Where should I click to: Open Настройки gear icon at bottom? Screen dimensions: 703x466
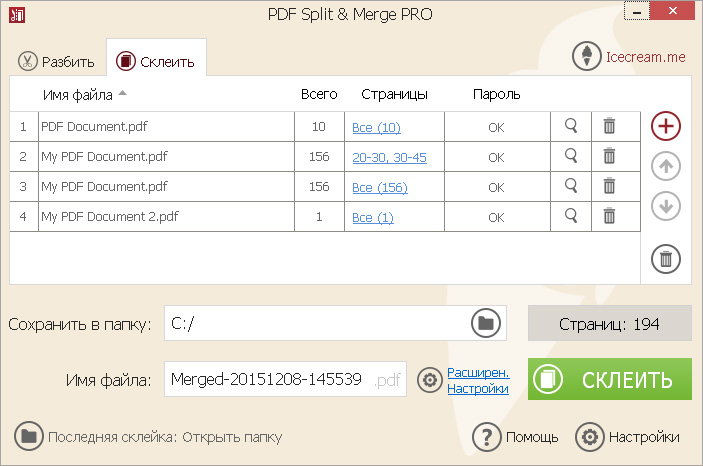[x=590, y=436]
